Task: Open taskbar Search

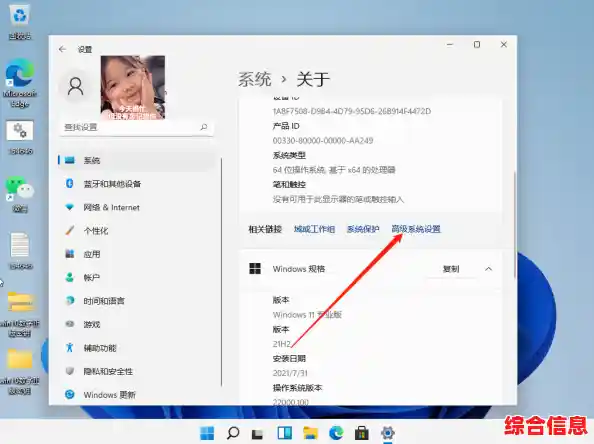Action: [233, 433]
